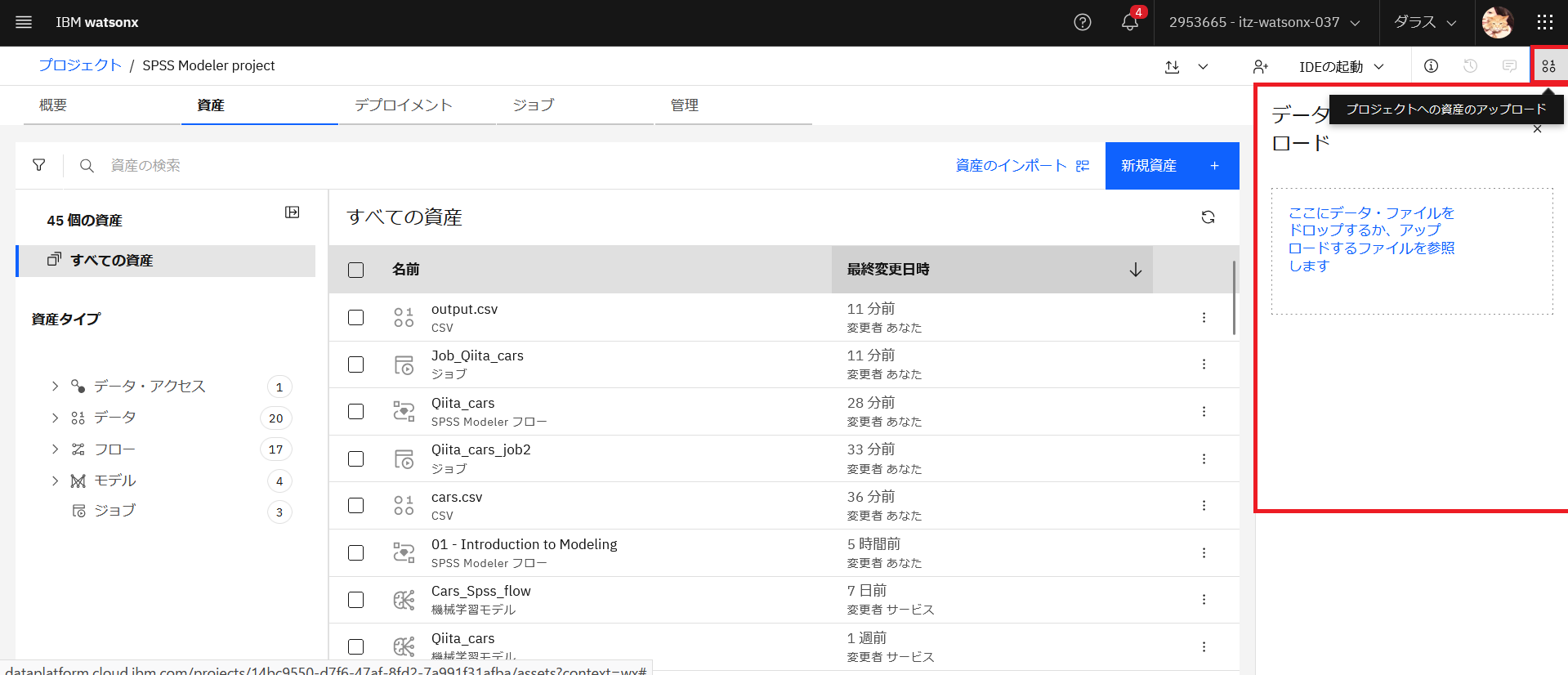
Task: Click the add collaborator icon
Action: click(x=1261, y=66)
